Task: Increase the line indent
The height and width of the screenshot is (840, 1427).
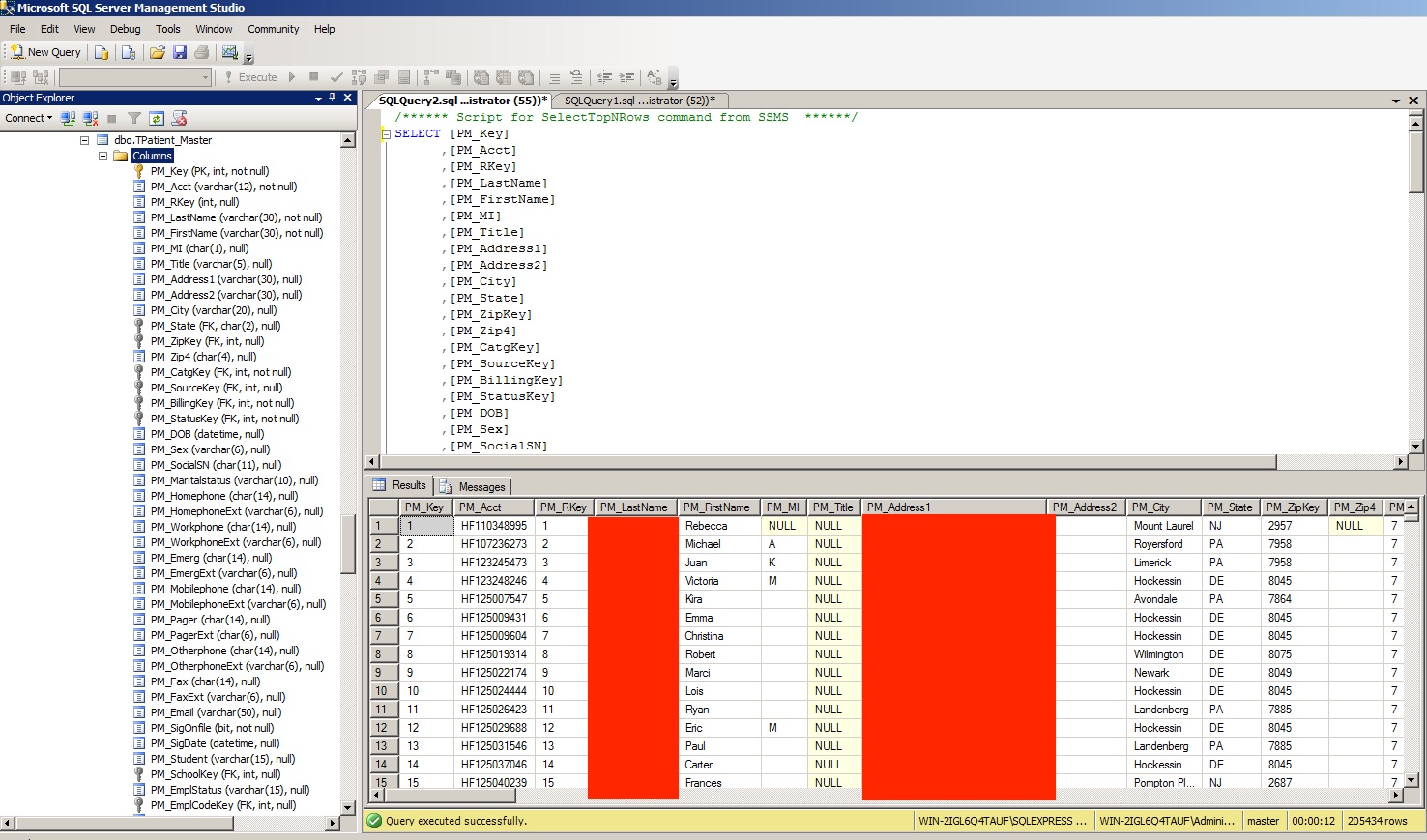Action: tap(626, 76)
